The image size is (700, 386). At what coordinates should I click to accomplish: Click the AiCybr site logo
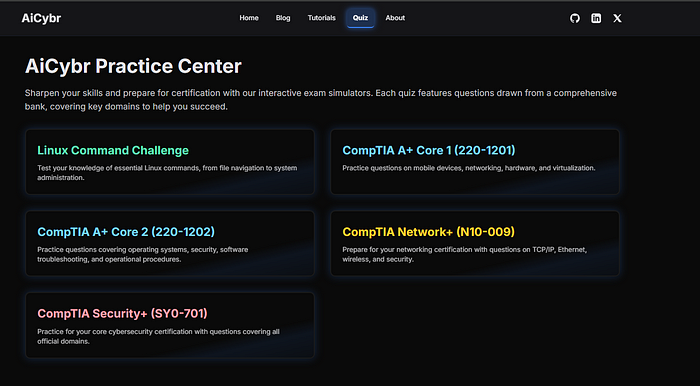coord(41,18)
